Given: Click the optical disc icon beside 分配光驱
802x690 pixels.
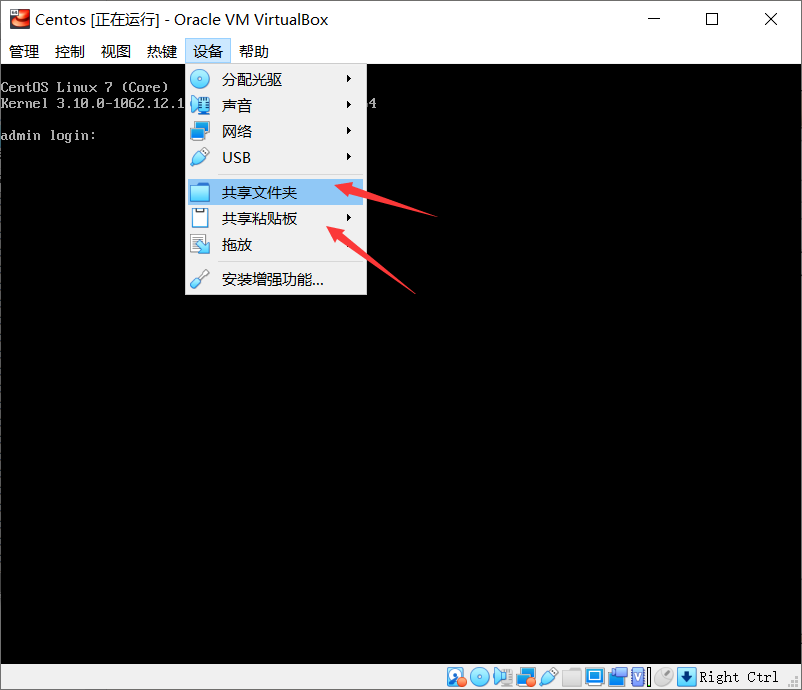Looking at the screenshot, I should [x=200, y=79].
